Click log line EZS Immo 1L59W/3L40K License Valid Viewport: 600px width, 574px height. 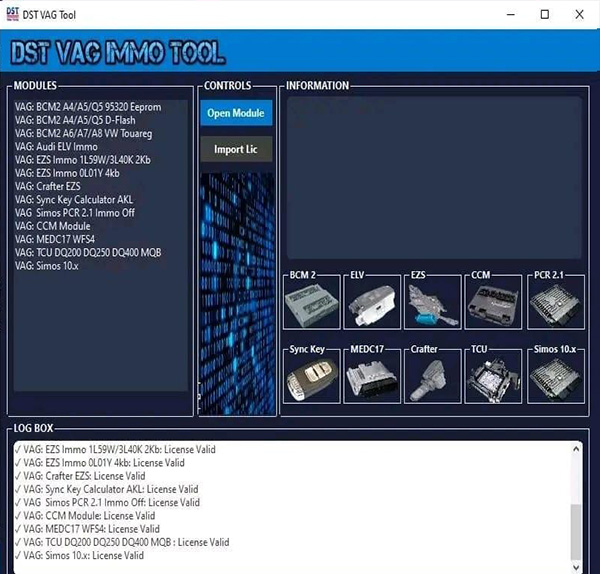pos(115,449)
